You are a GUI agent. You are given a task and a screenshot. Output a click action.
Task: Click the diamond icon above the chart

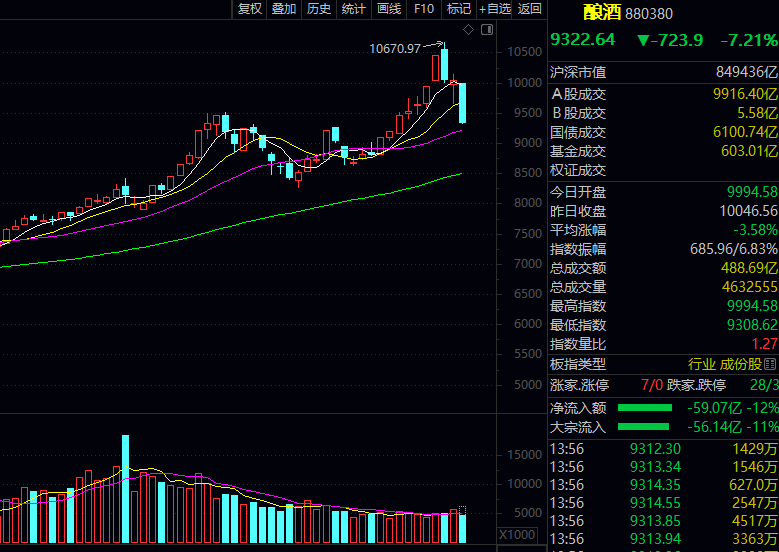pyautogui.click(x=471, y=28)
